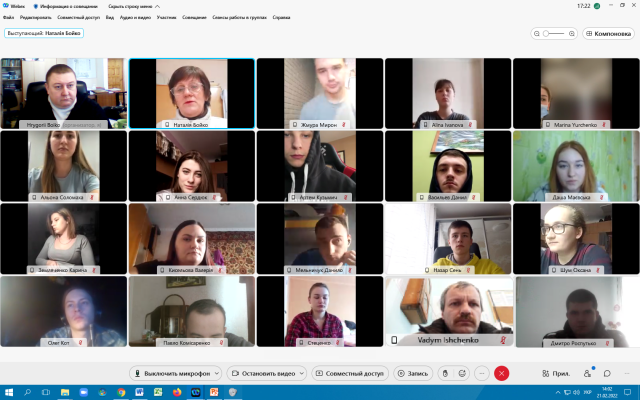
Task: Click muted mic icon on Олег Кот tile
Action: pos(80,343)
